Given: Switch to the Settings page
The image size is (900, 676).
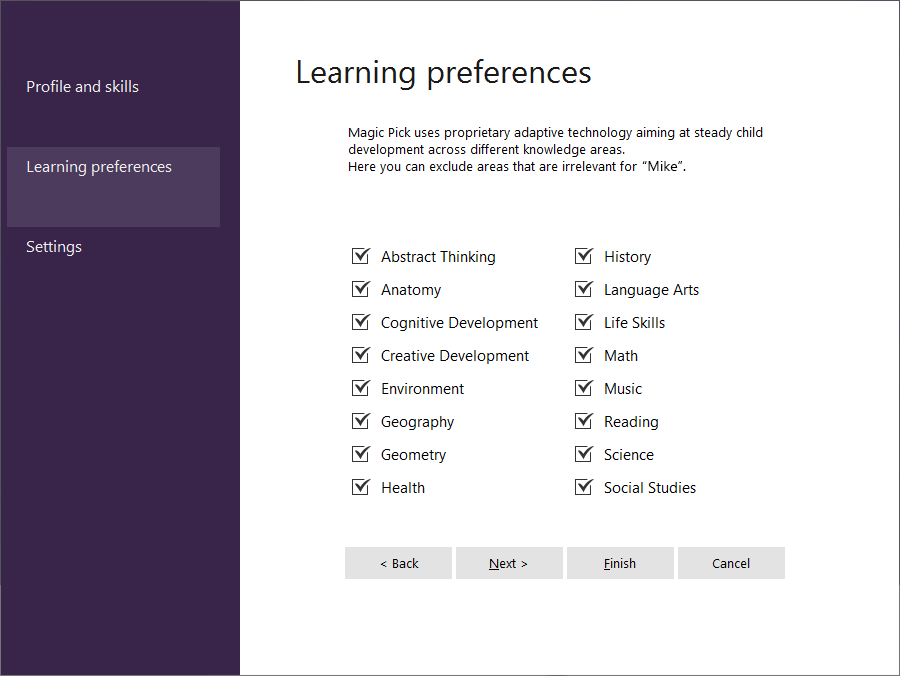Looking at the screenshot, I should (54, 247).
